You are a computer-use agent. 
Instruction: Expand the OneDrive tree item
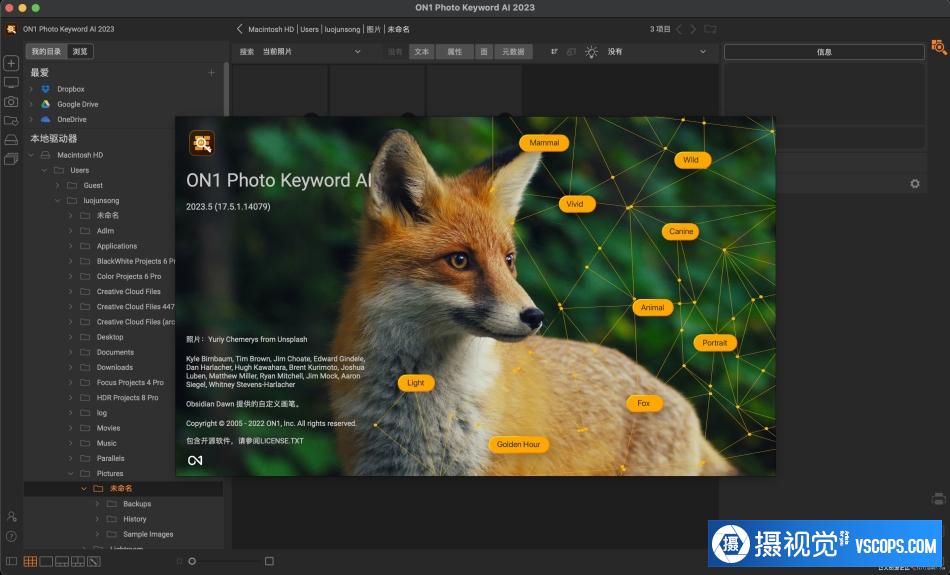[32, 119]
